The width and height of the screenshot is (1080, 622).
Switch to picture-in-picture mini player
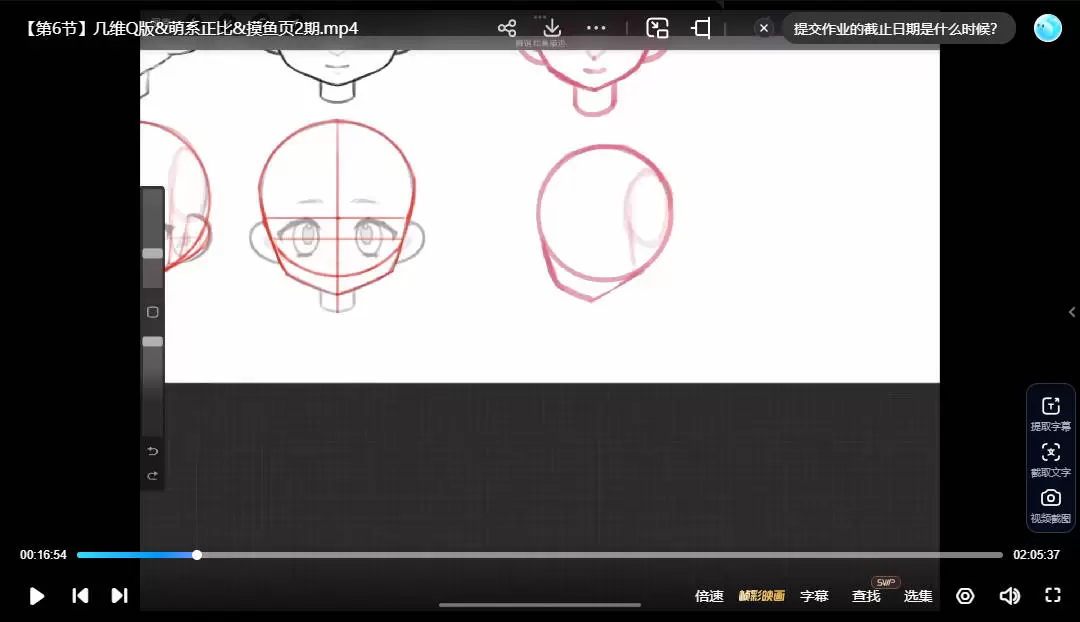pos(657,28)
